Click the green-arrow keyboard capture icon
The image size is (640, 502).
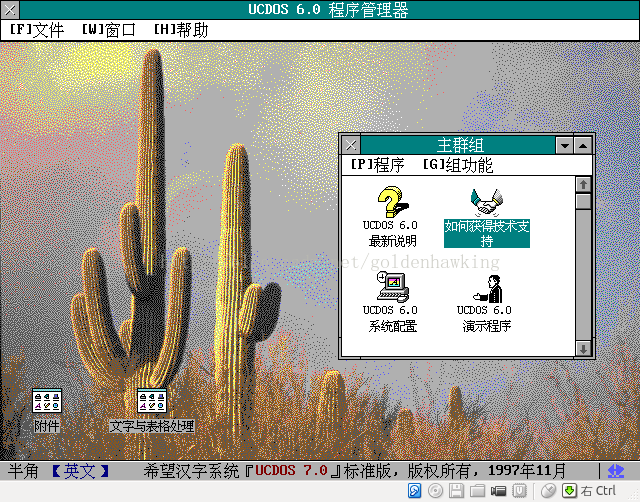point(569,491)
